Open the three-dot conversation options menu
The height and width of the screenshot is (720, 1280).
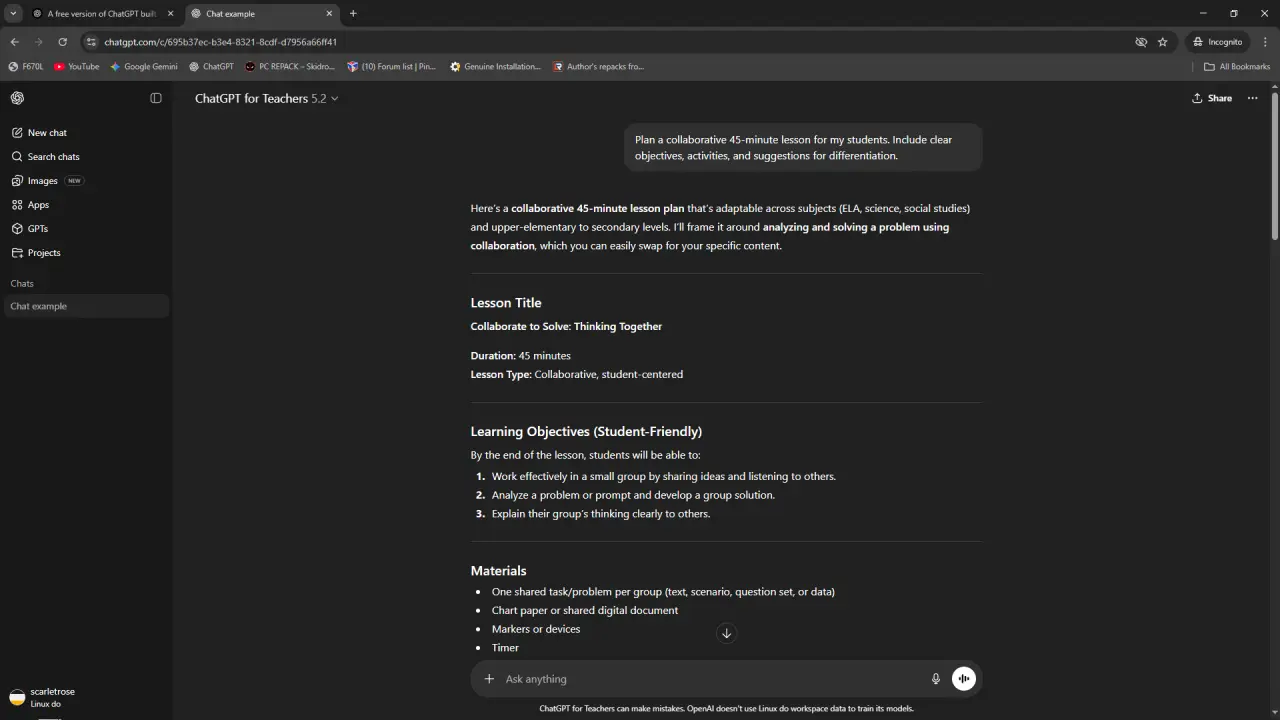pos(1253,98)
